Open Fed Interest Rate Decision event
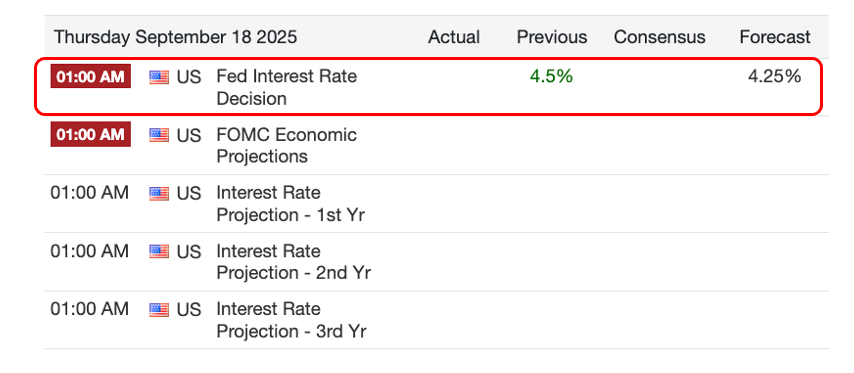The image size is (854, 373). [x=286, y=87]
